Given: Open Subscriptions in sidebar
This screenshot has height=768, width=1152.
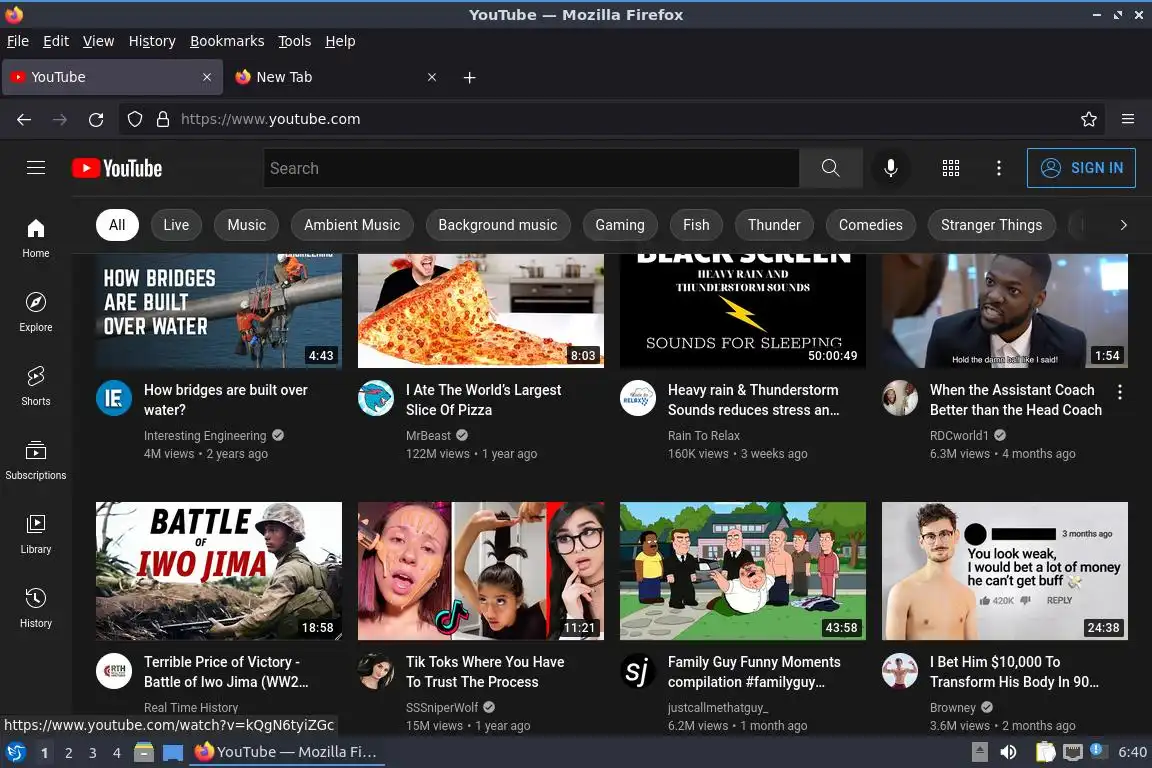Looking at the screenshot, I should point(36,460).
